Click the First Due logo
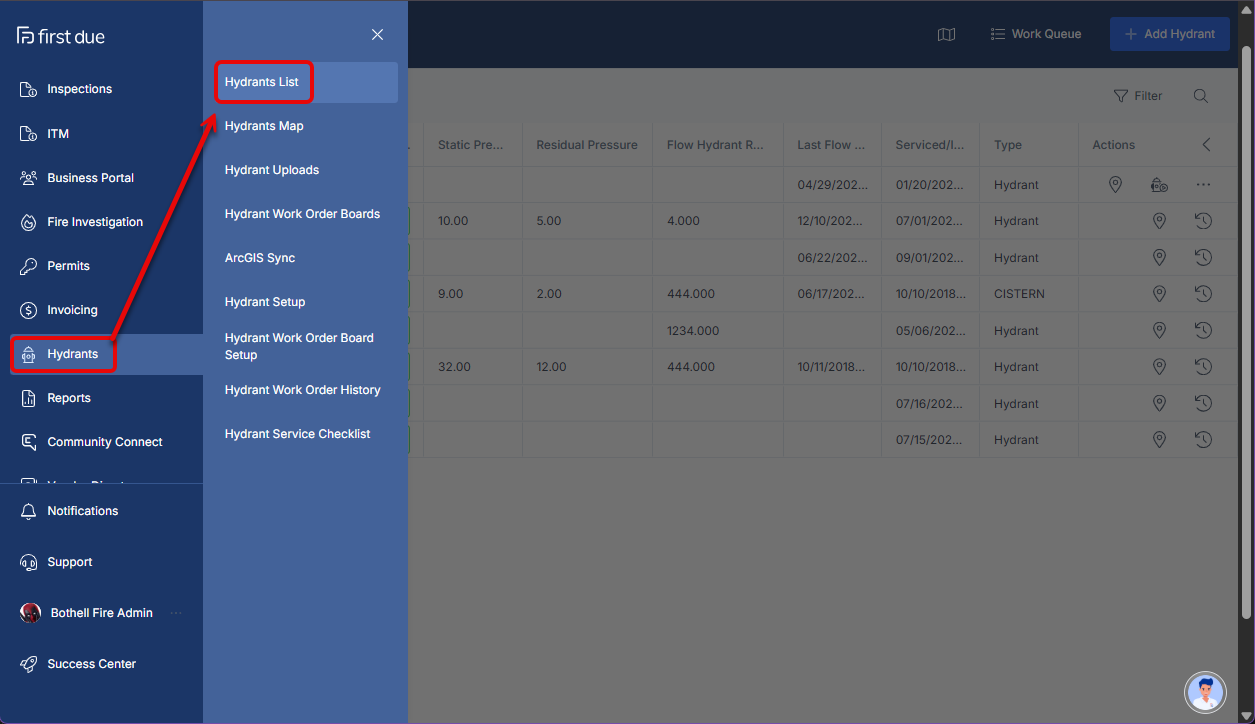The image size is (1255, 724). [61, 36]
